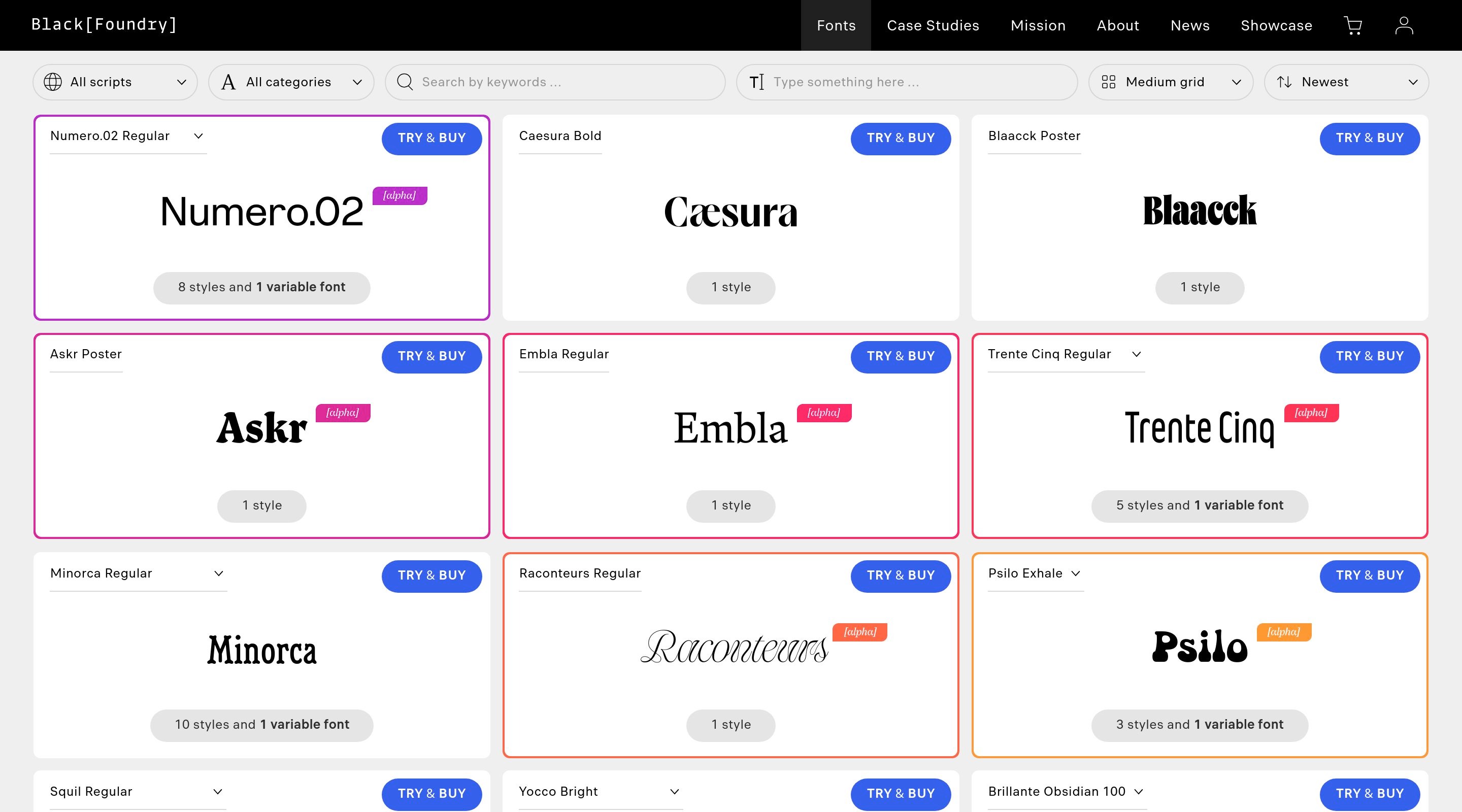Viewport: 1462px width, 812px height.
Task: Click the Black[Foundry] logo
Action: point(104,24)
